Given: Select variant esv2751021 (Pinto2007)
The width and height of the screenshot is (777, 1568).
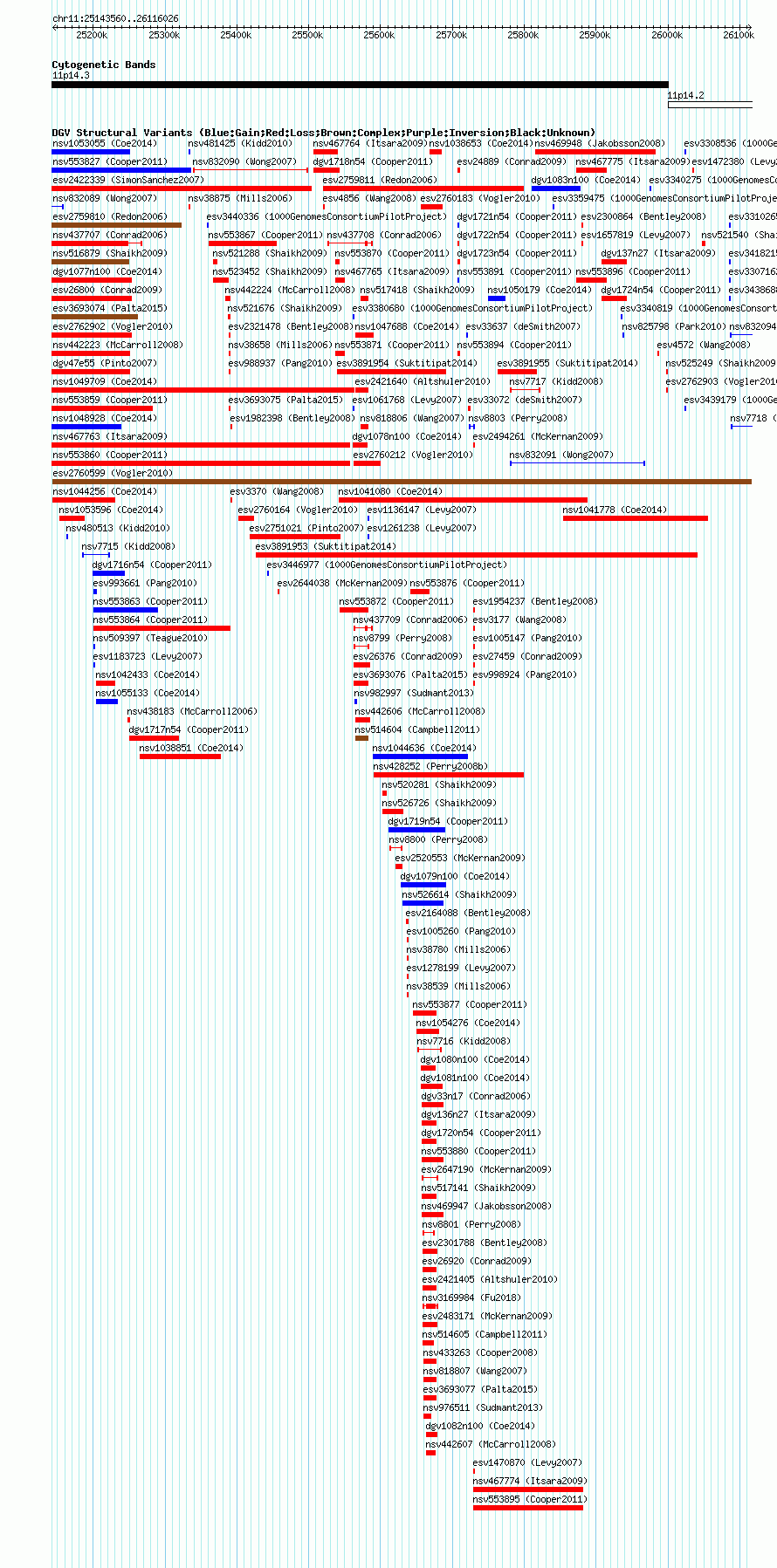Looking at the screenshot, I should (306, 528).
